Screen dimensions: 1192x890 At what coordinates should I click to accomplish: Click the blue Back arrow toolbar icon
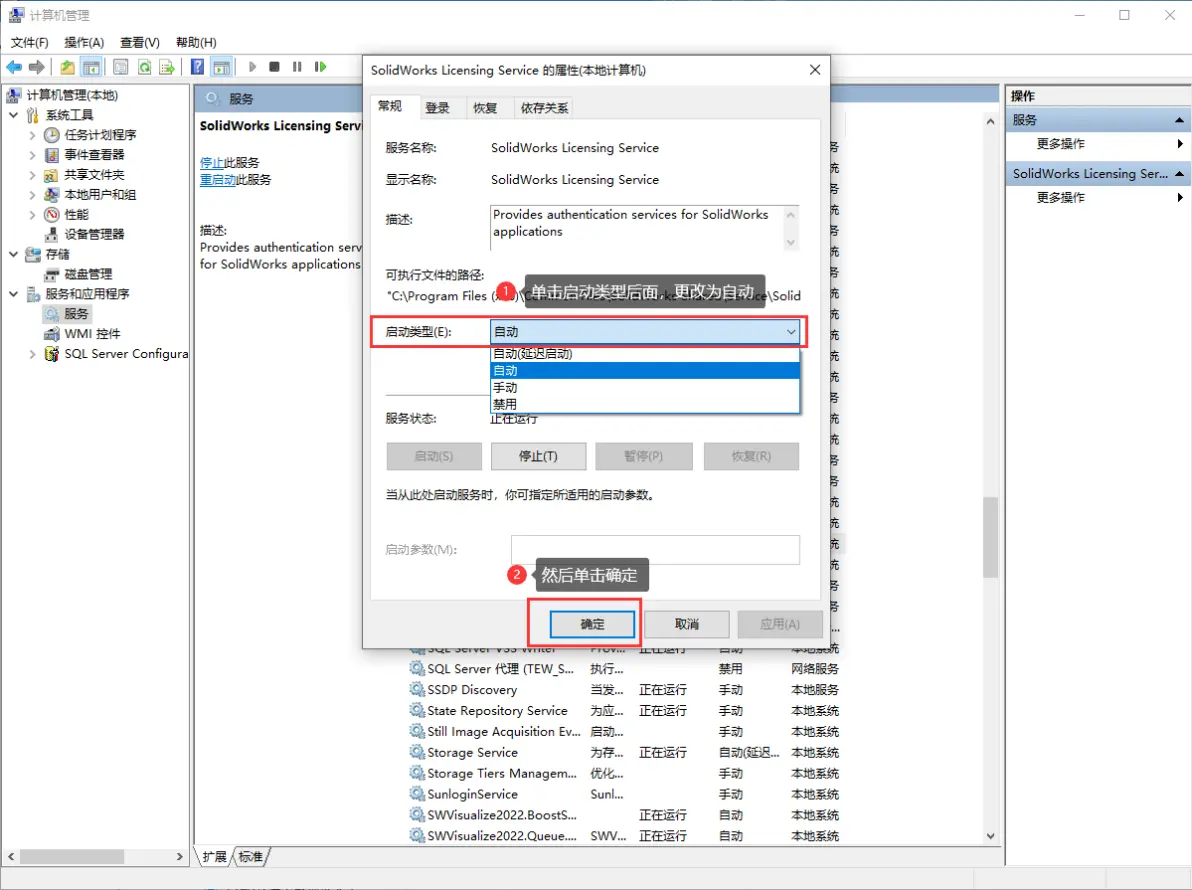14,67
